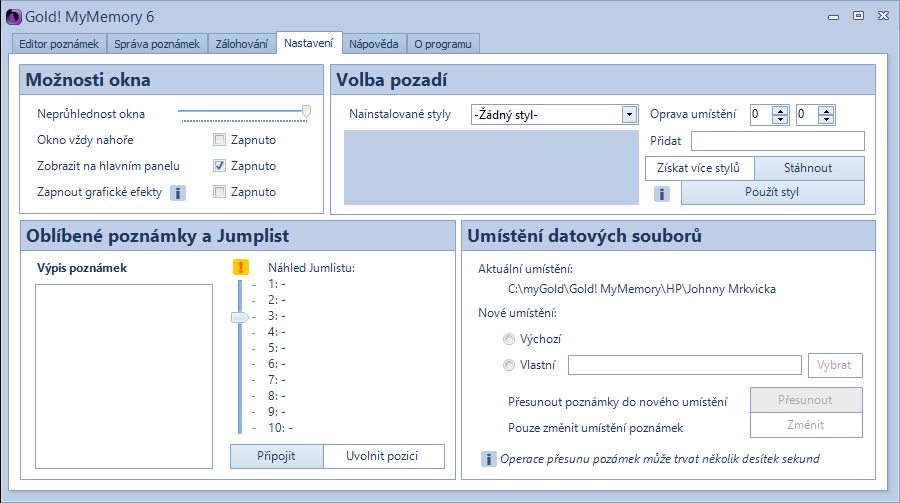The height and width of the screenshot is (503, 900).
Task: Focus the Vlastní path input field
Action: click(x=685, y=365)
